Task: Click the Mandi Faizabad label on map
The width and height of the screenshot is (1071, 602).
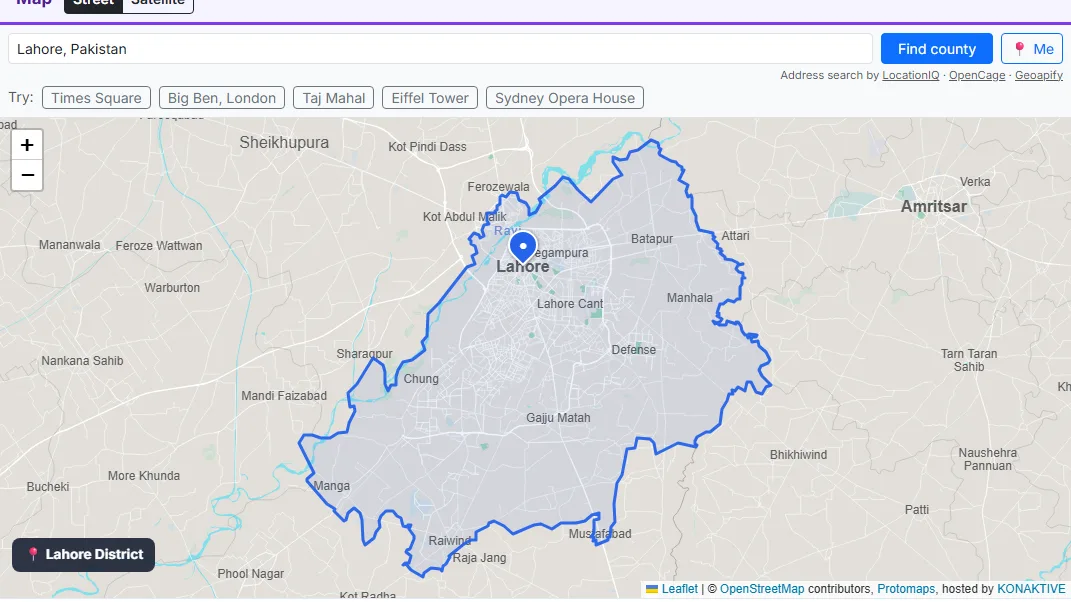Action: point(283,396)
